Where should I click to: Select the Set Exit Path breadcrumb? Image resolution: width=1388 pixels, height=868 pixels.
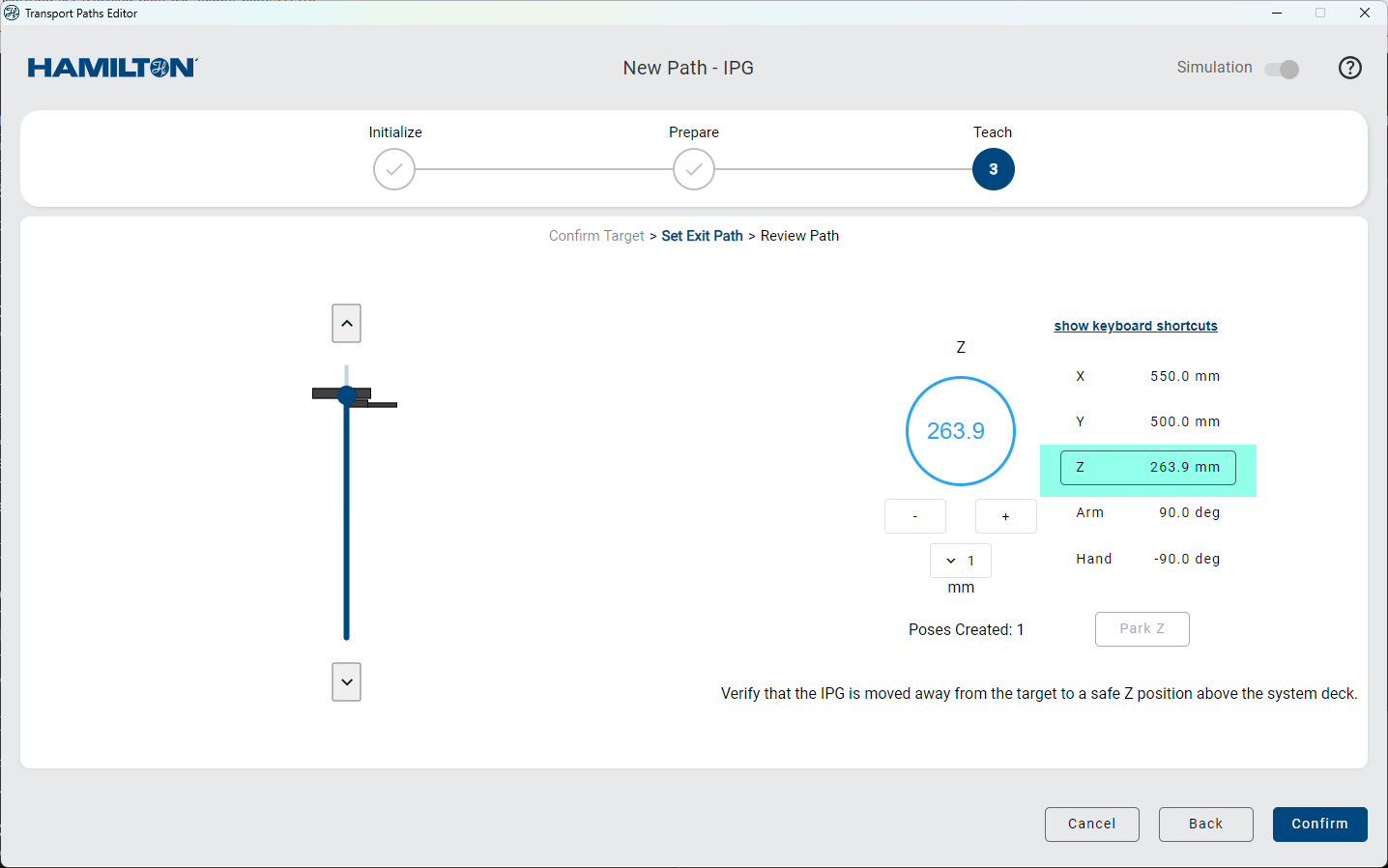coord(702,236)
